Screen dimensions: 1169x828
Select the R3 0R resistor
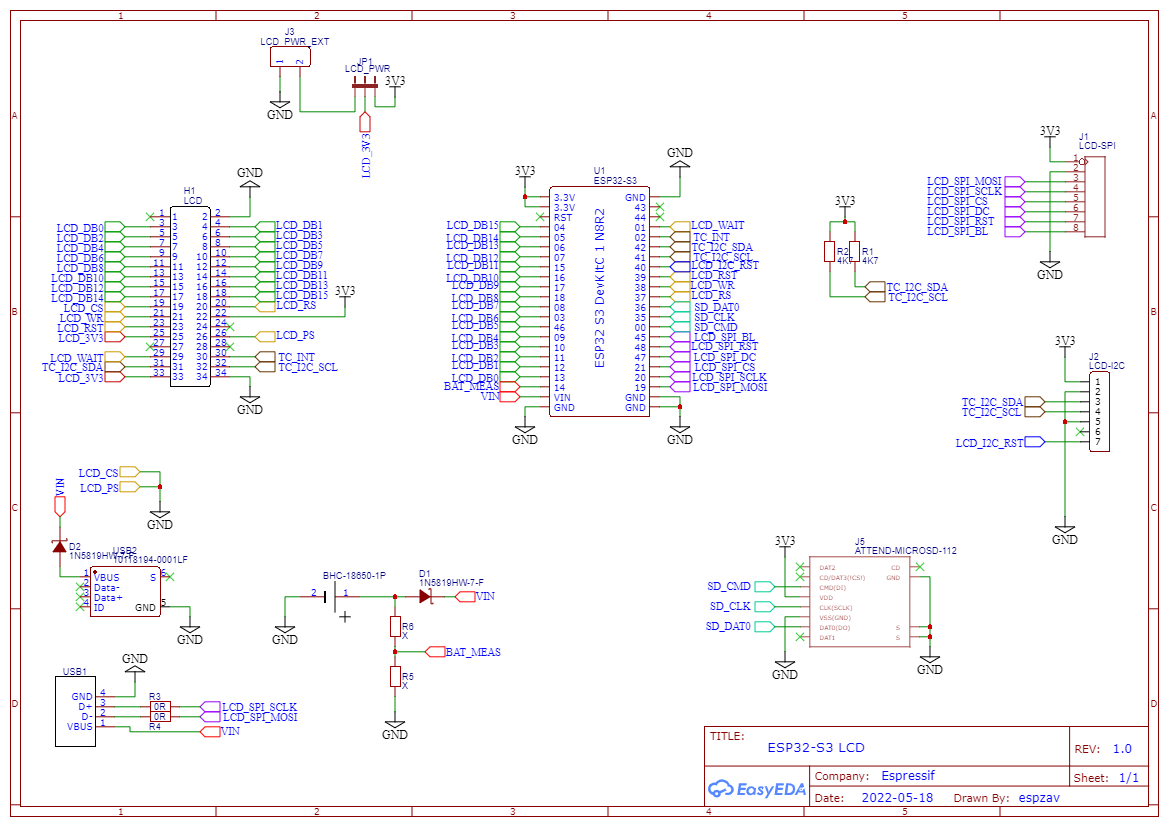point(160,707)
